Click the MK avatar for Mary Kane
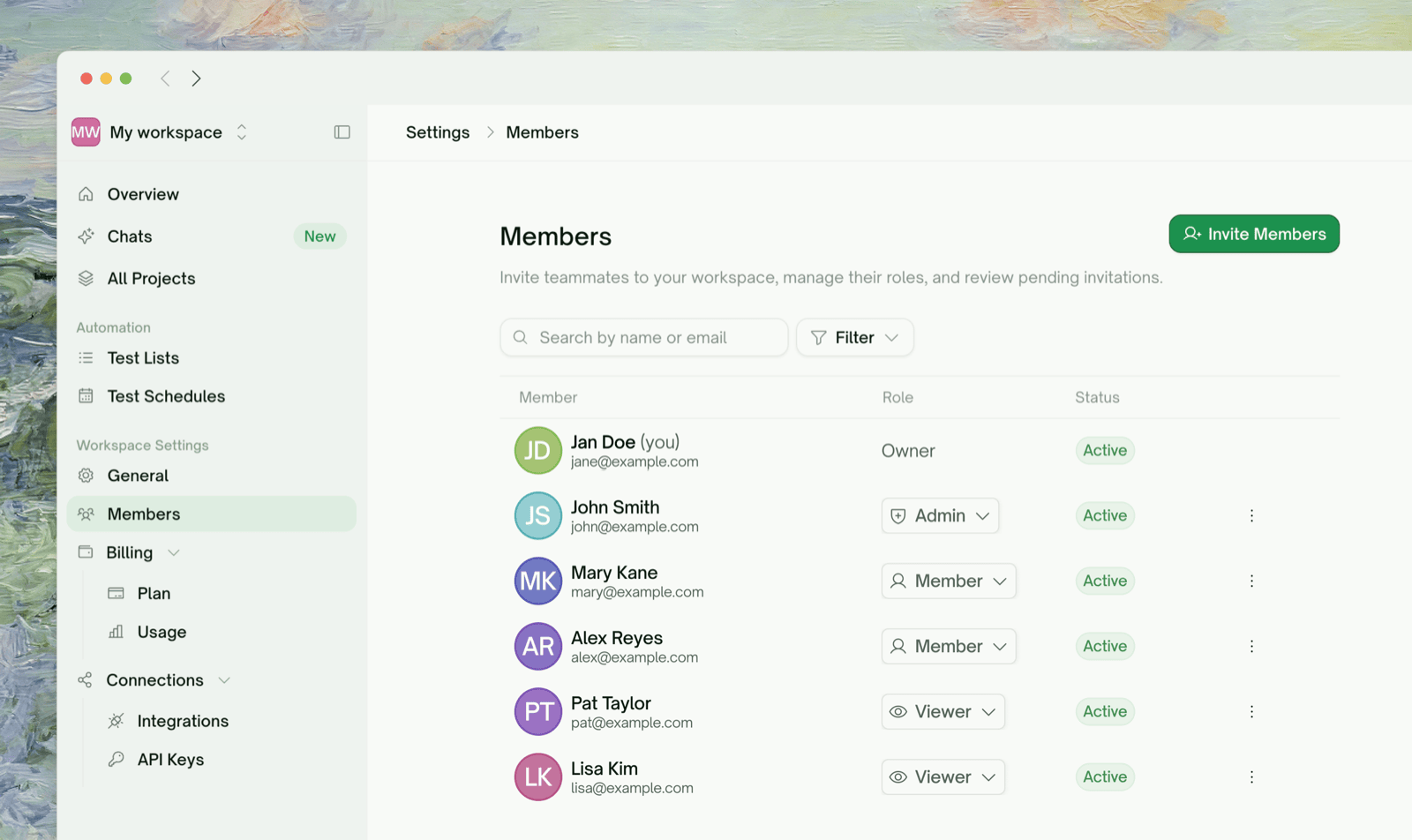 point(538,581)
